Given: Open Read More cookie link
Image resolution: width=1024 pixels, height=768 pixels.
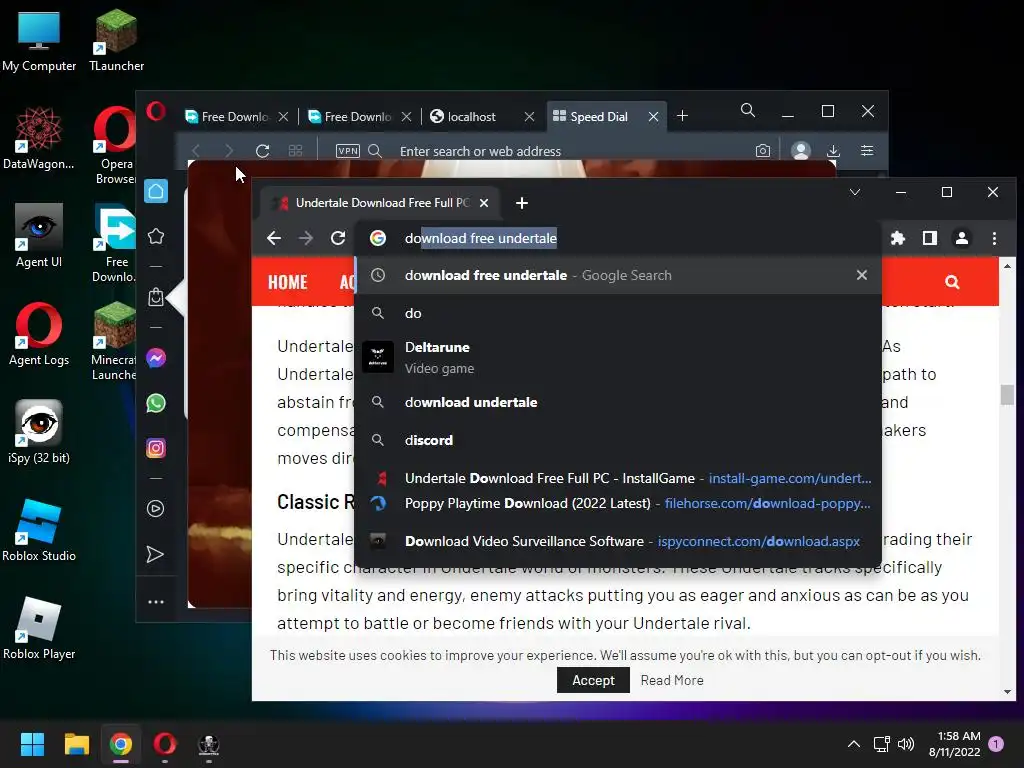Looking at the screenshot, I should [x=672, y=680].
